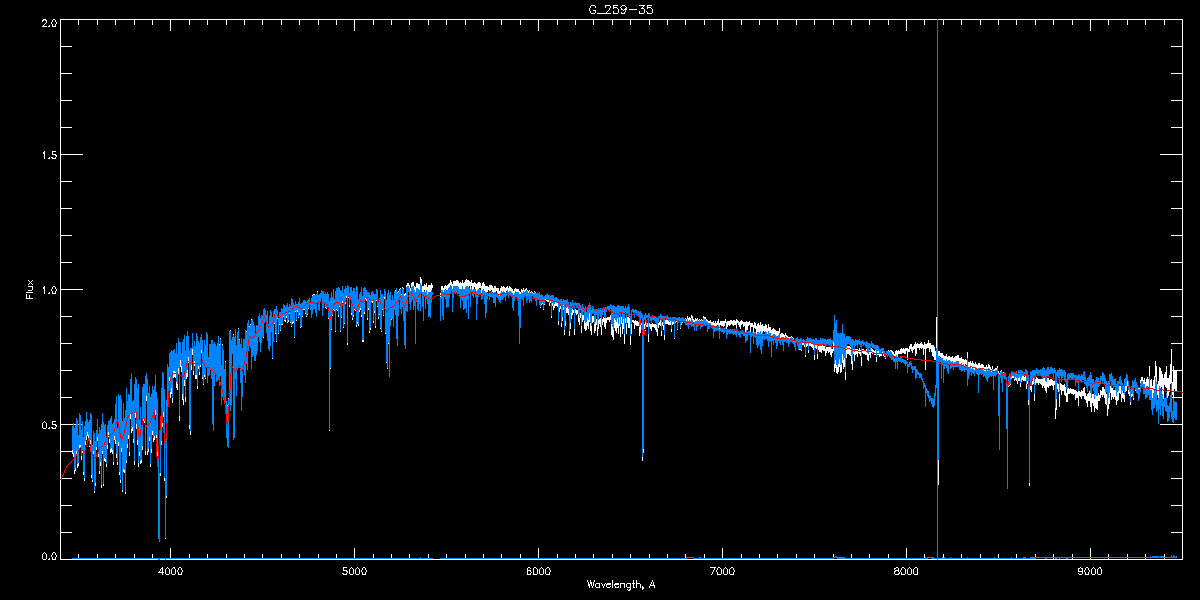1200x600 pixels.
Task: Click the vertical white line near 8170
Action: (x=937, y=290)
